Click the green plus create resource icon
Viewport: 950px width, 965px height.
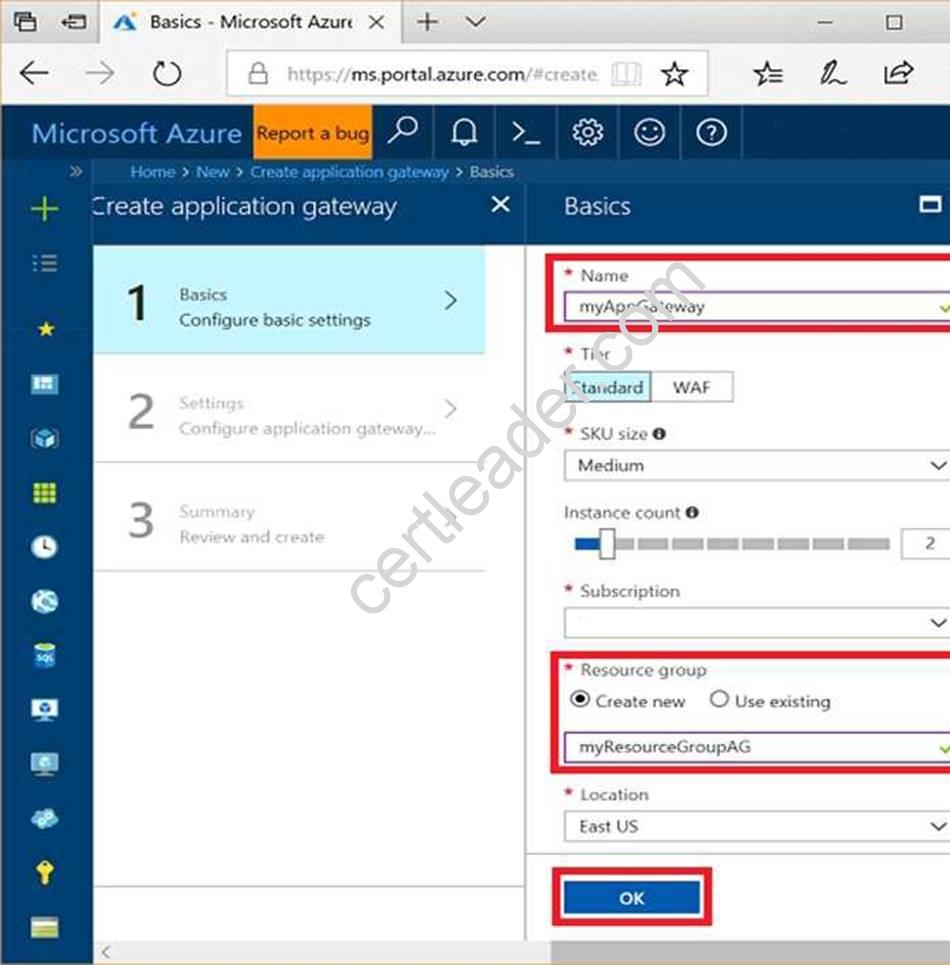pos(45,209)
